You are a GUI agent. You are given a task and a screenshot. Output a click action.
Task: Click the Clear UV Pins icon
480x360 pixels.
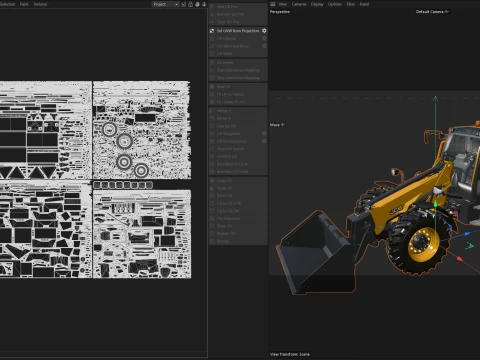pos(212,22)
